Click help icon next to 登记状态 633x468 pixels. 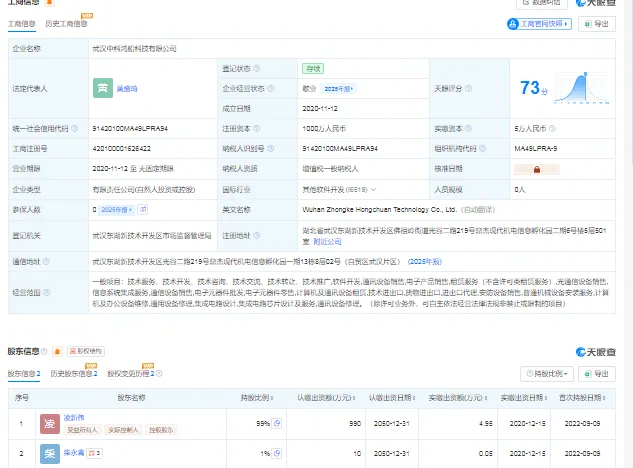tap(256, 68)
